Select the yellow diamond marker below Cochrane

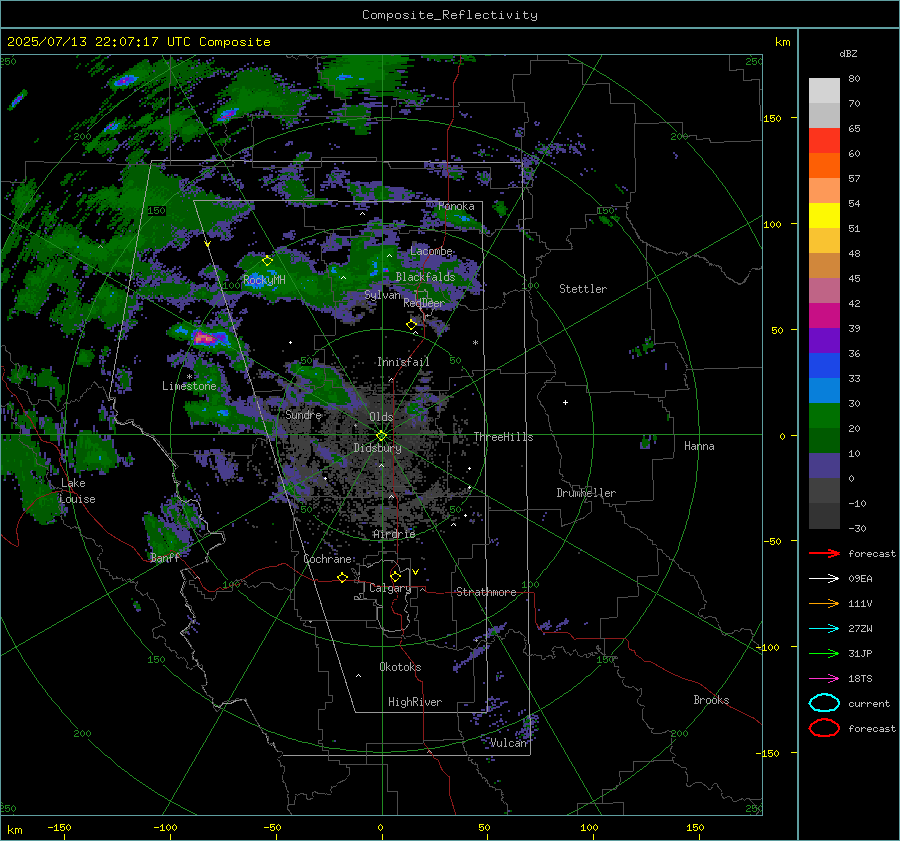(x=342, y=577)
